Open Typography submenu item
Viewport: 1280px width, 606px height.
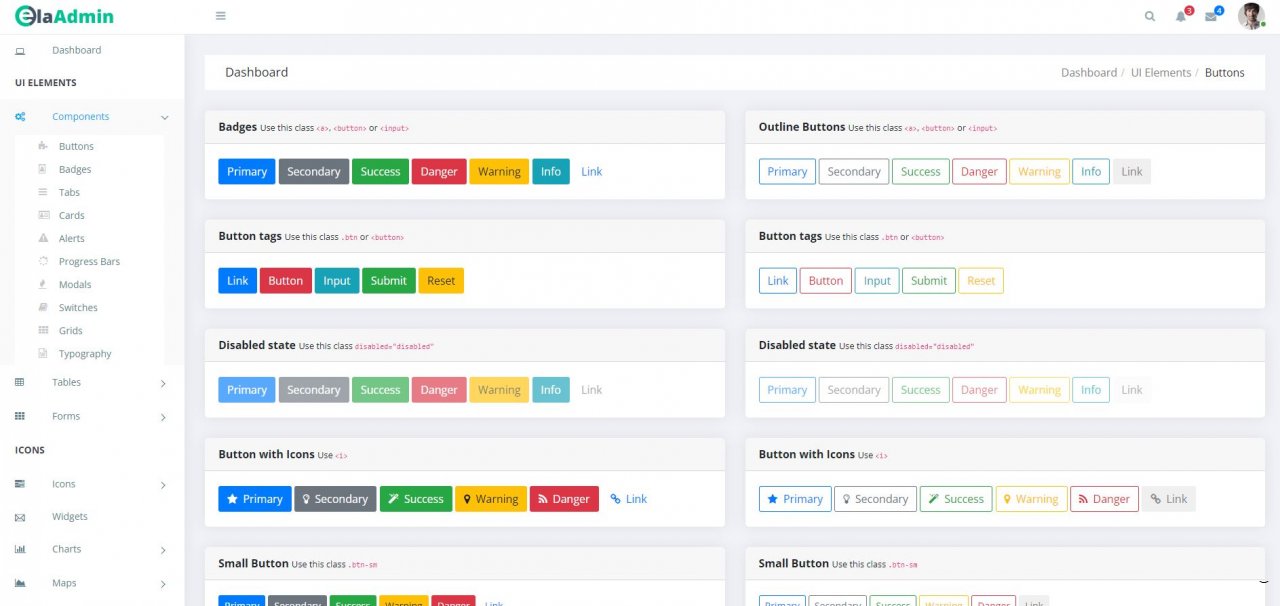[x=85, y=353]
